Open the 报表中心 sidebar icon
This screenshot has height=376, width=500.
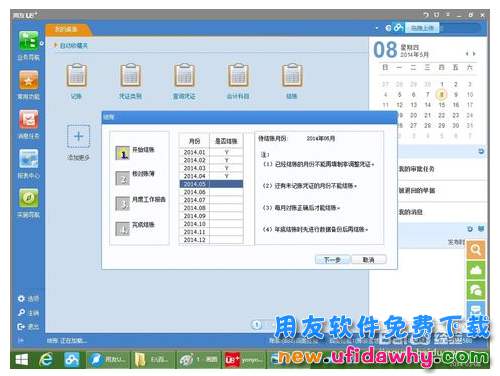pyautogui.click(x=28, y=159)
